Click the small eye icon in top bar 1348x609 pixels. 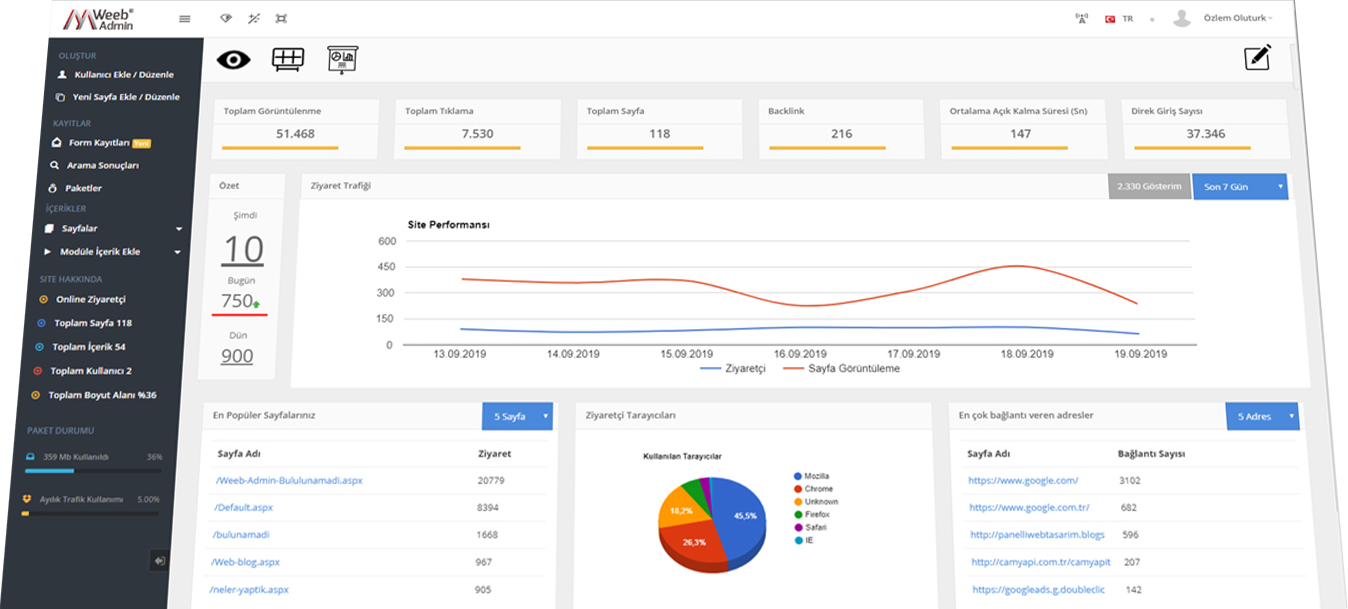(225, 19)
